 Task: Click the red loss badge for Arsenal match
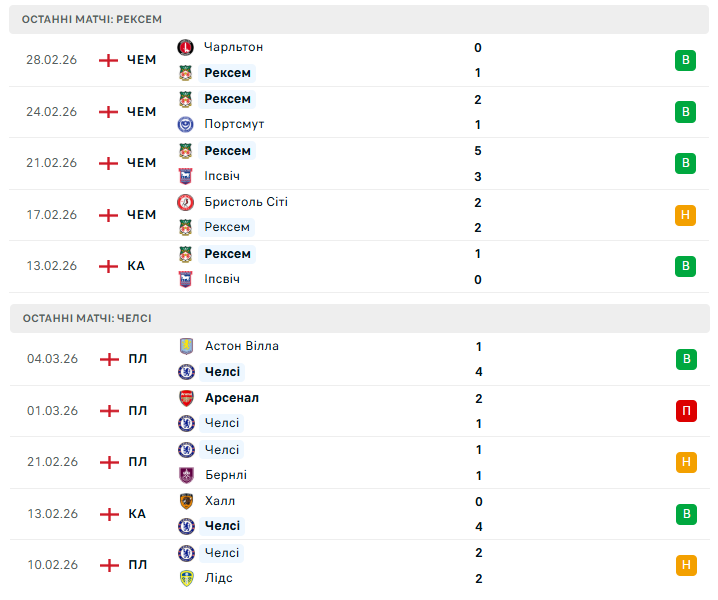click(x=685, y=410)
